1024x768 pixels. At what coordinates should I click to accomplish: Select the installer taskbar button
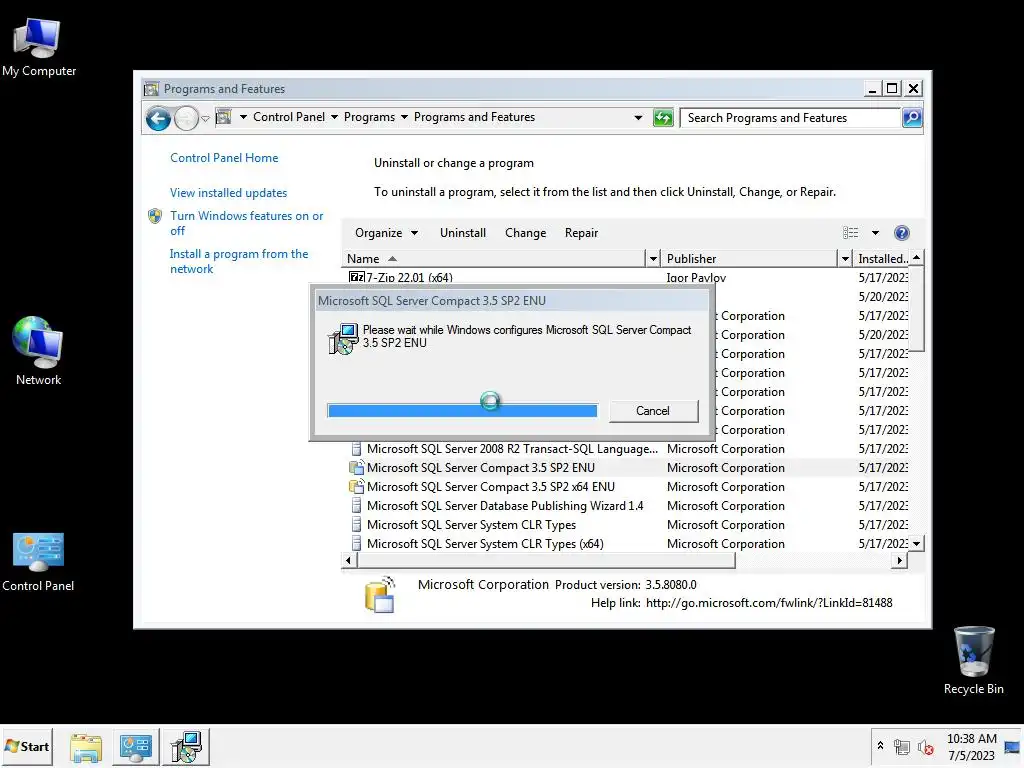click(x=186, y=747)
